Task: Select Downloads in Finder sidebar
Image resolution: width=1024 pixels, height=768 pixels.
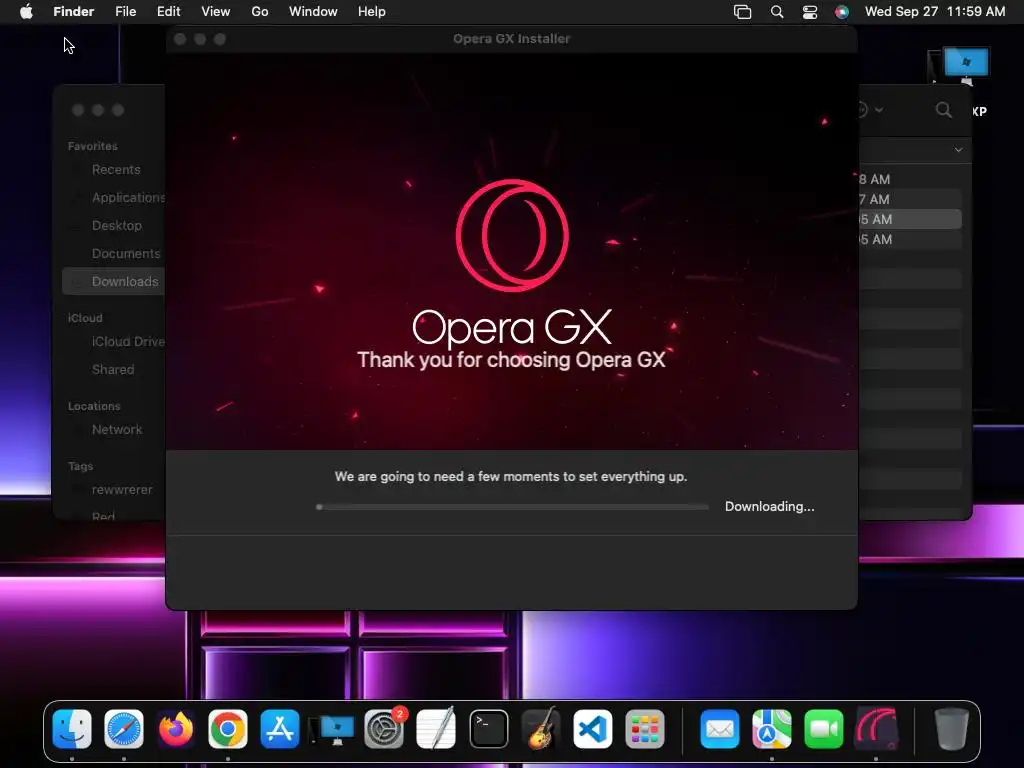Action: [114, 281]
